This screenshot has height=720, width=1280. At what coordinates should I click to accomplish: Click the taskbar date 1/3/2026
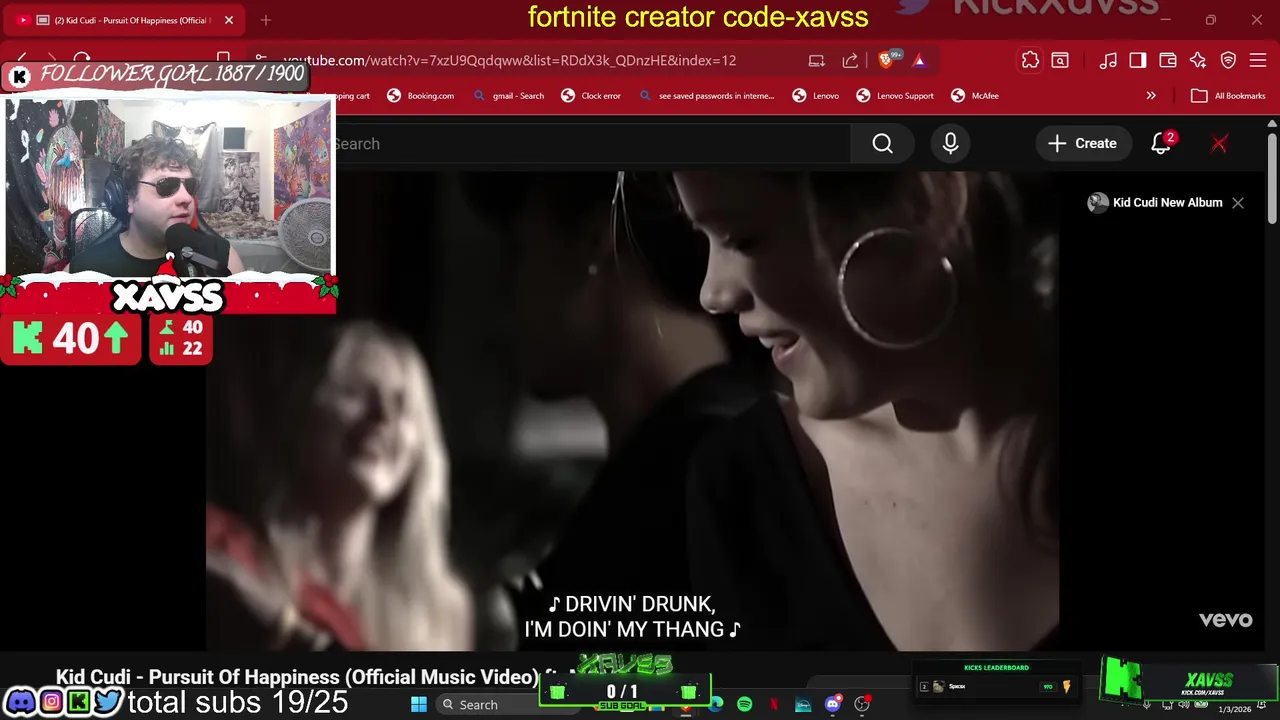coord(1234,709)
